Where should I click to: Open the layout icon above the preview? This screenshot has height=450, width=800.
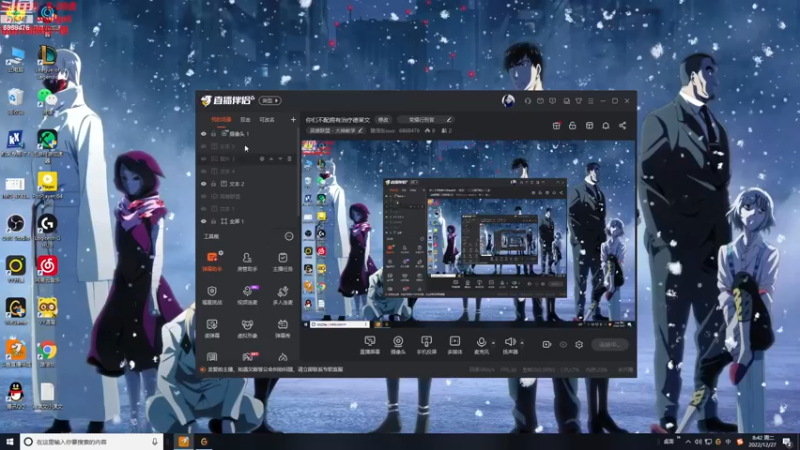(589, 126)
